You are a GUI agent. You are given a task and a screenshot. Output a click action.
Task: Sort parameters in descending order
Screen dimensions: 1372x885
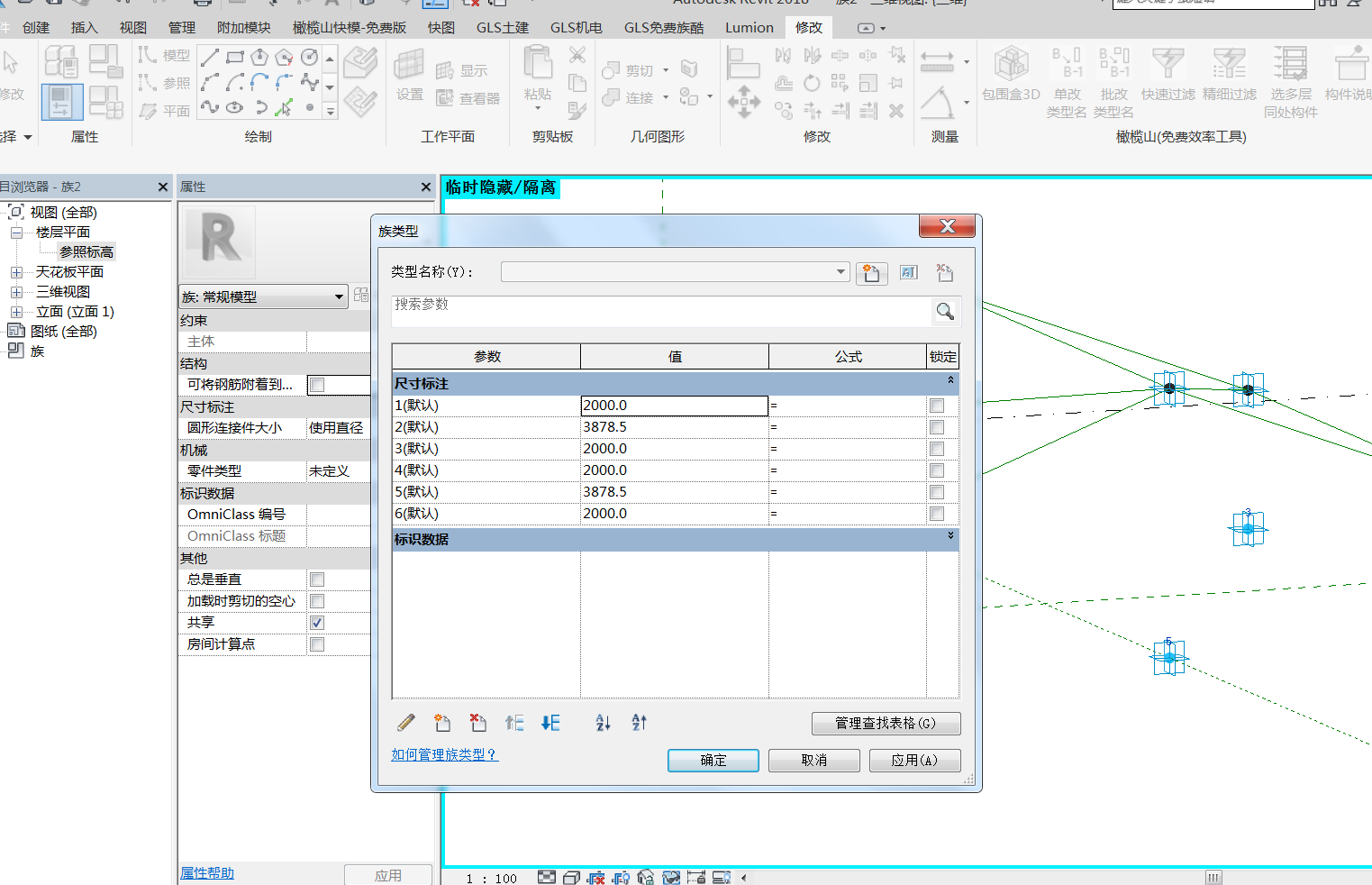(640, 723)
